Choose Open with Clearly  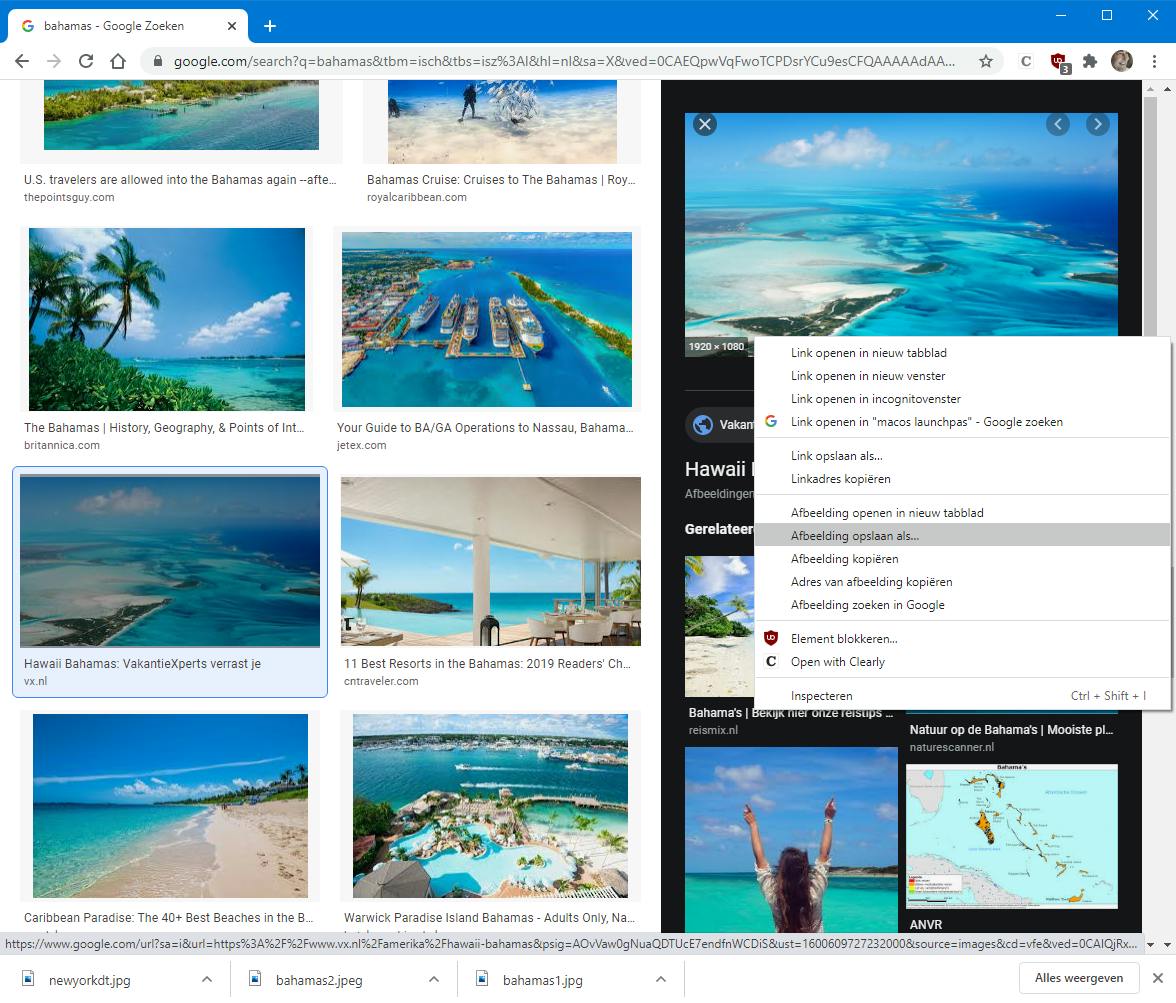(x=962, y=662)
